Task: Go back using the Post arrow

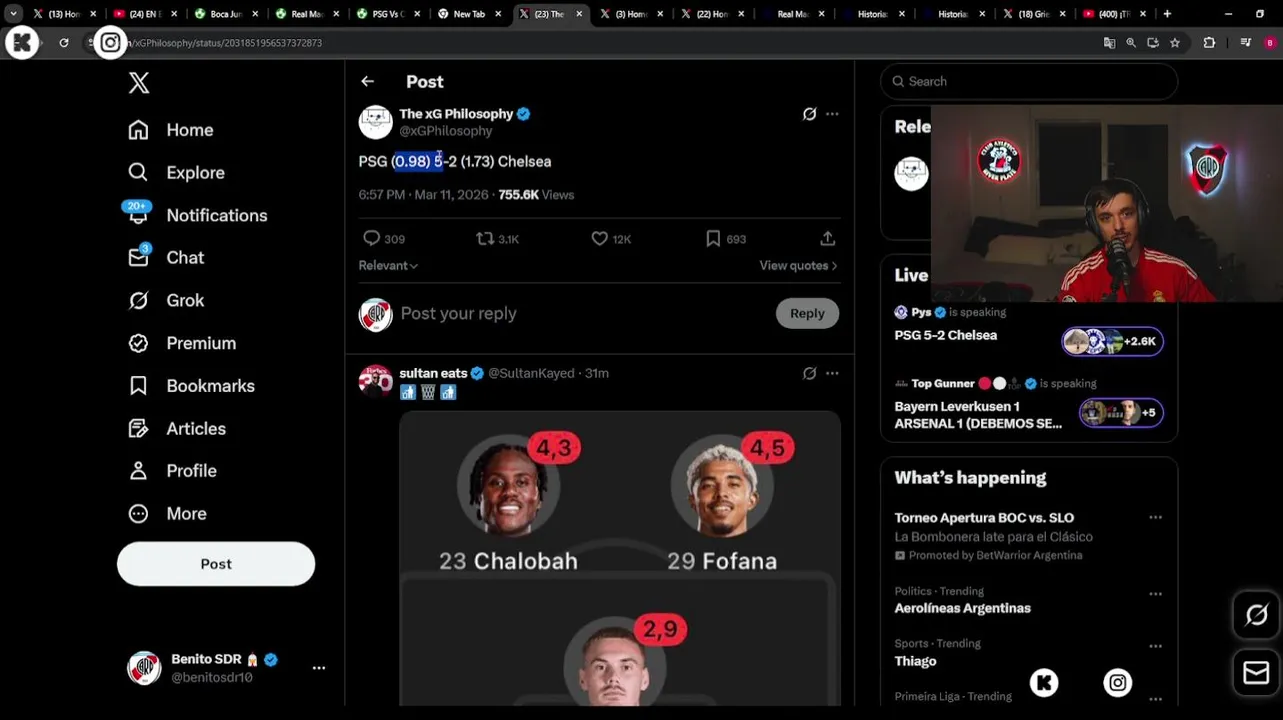Action: pyautogui.click(x=367, y=82)
